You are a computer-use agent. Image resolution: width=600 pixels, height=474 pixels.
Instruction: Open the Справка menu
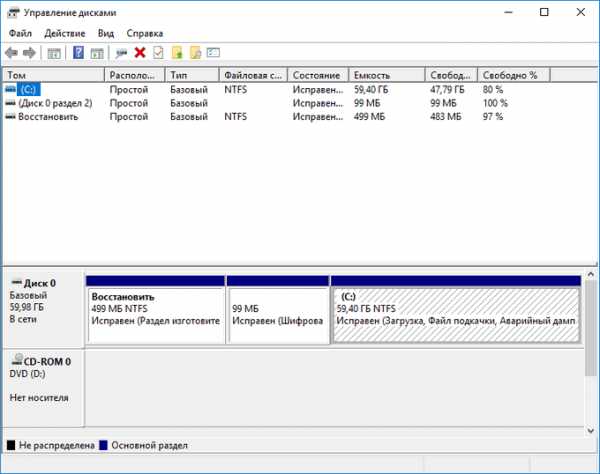145,33
